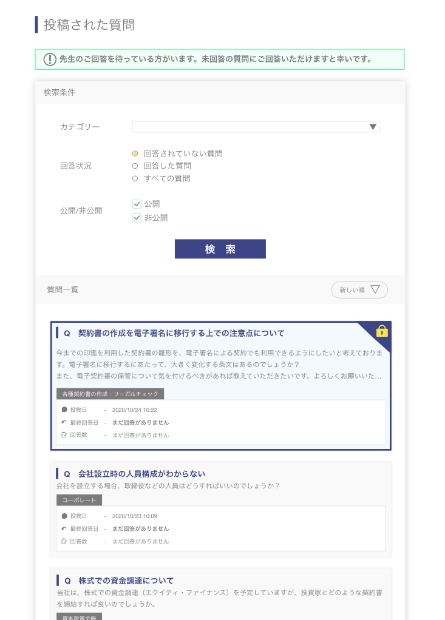Open the カテゴリー dropdown
The height and width of the screenshot is (620, 445).
[x=256, y=127]
